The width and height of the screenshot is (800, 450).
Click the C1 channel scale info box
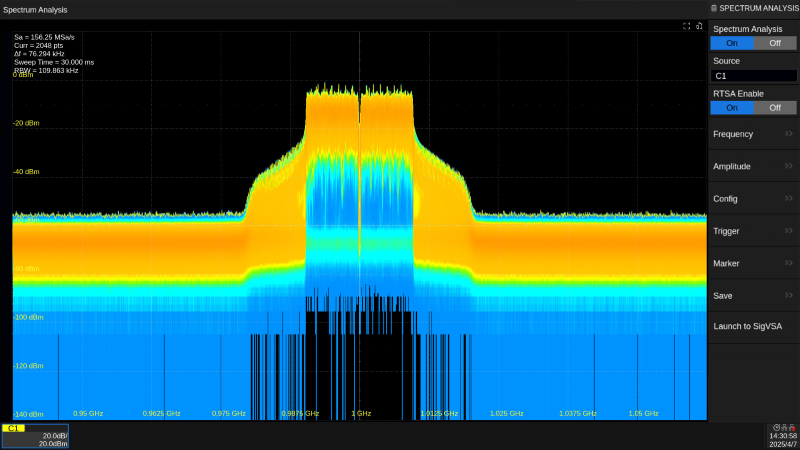[40, 440]
